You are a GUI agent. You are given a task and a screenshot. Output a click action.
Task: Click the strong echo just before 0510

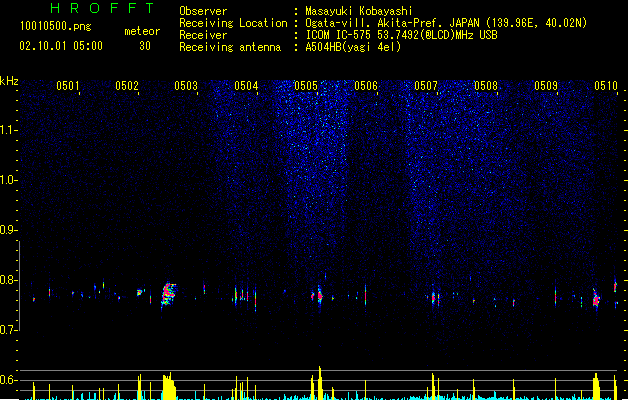pyautogui.click(x=596, y=299)
